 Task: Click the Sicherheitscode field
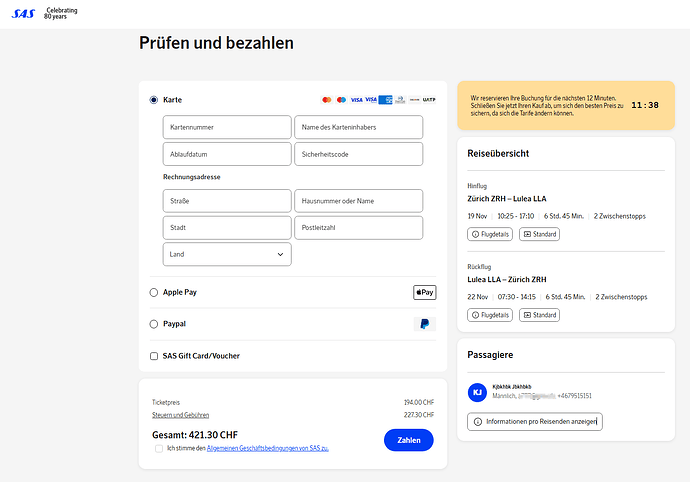[x=359, y=154]
